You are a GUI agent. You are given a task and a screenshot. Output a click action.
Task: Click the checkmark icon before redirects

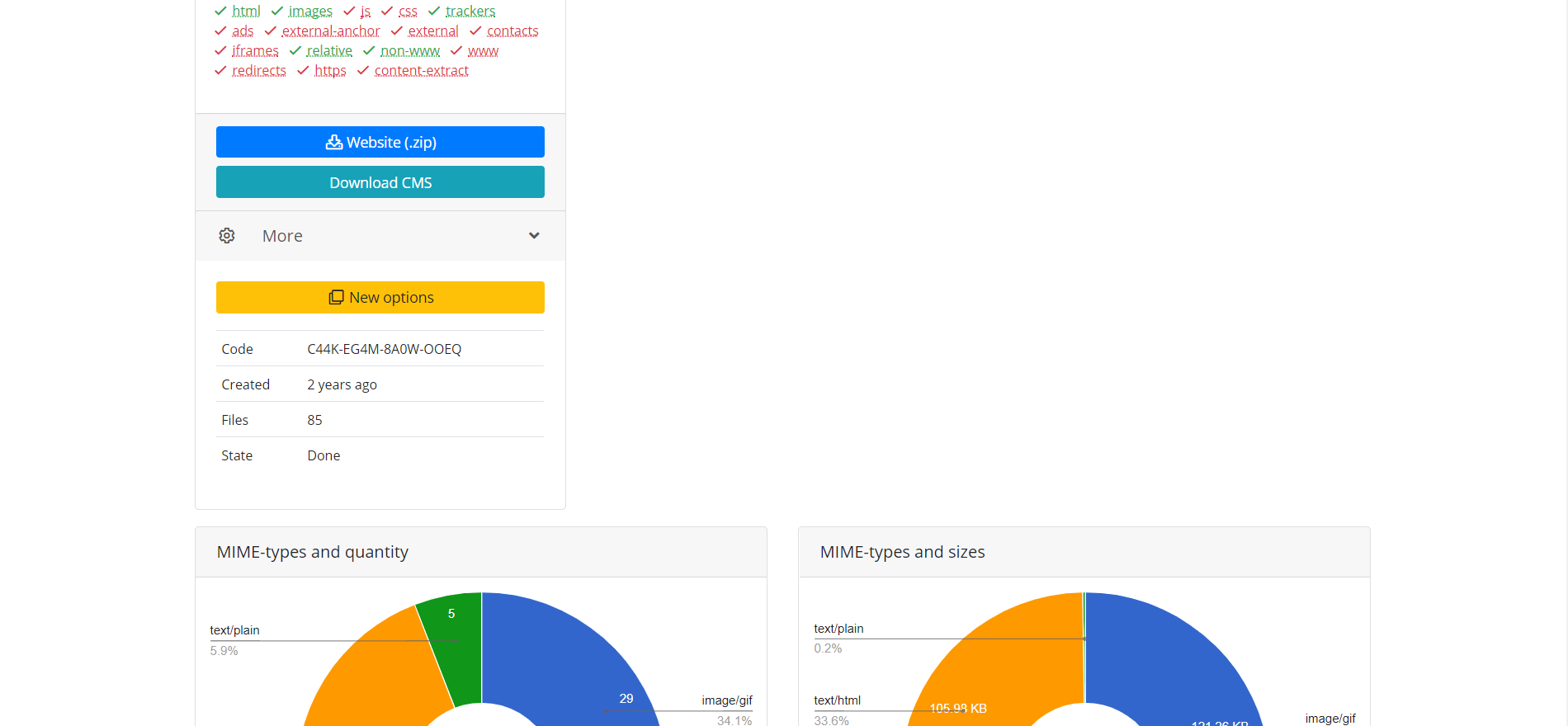220,70
